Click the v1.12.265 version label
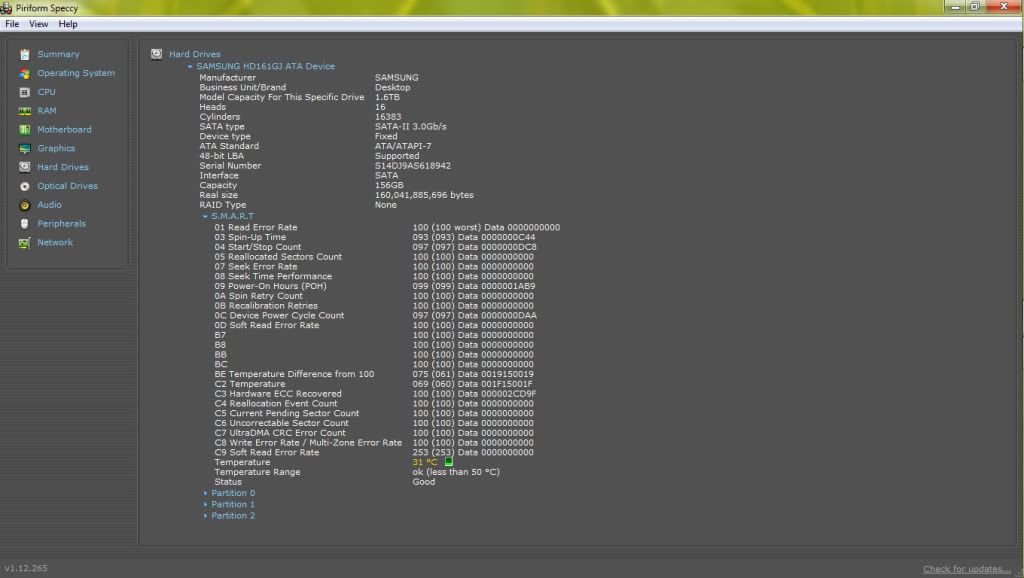 point(26,568)
